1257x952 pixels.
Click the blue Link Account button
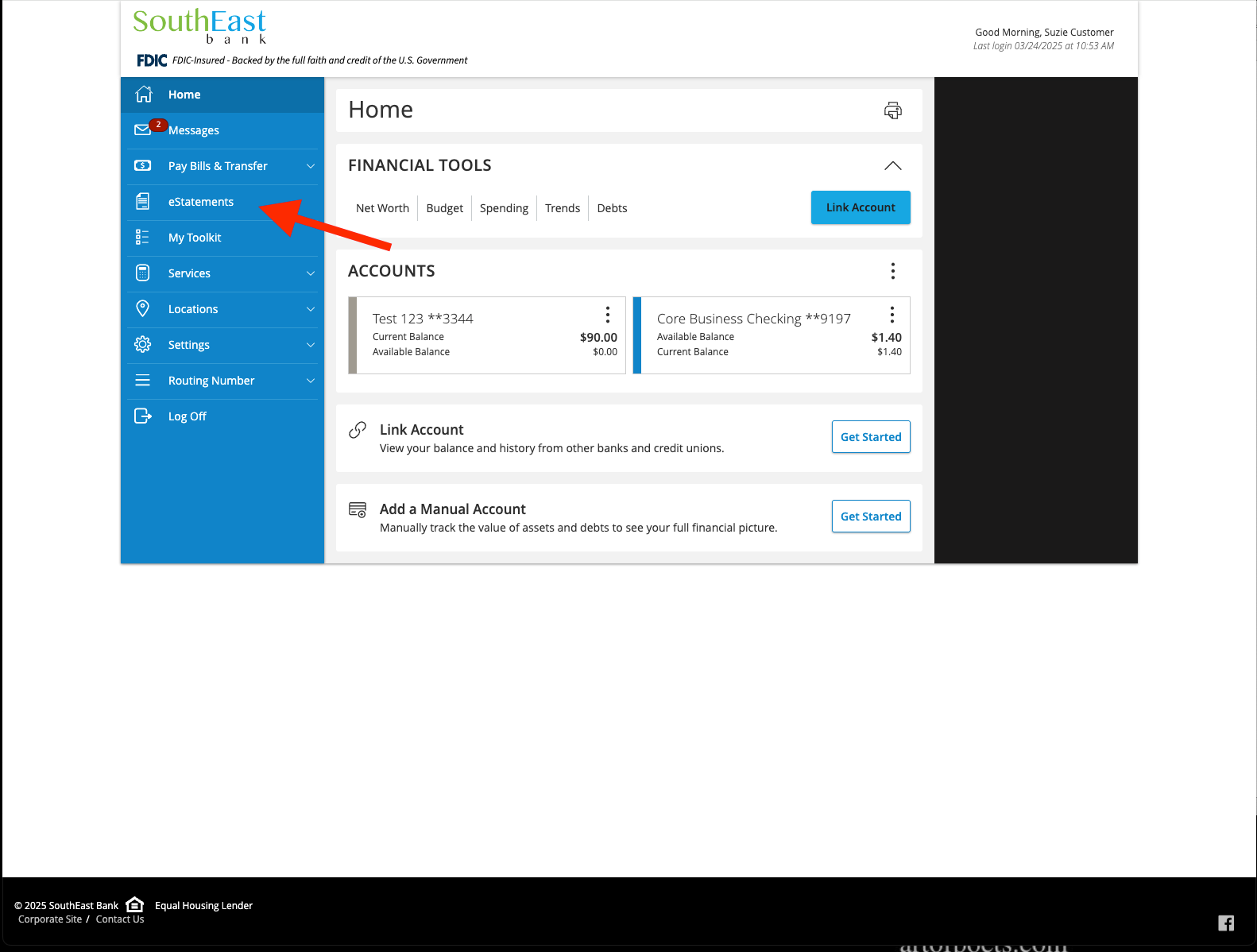[x=861, y=207]
